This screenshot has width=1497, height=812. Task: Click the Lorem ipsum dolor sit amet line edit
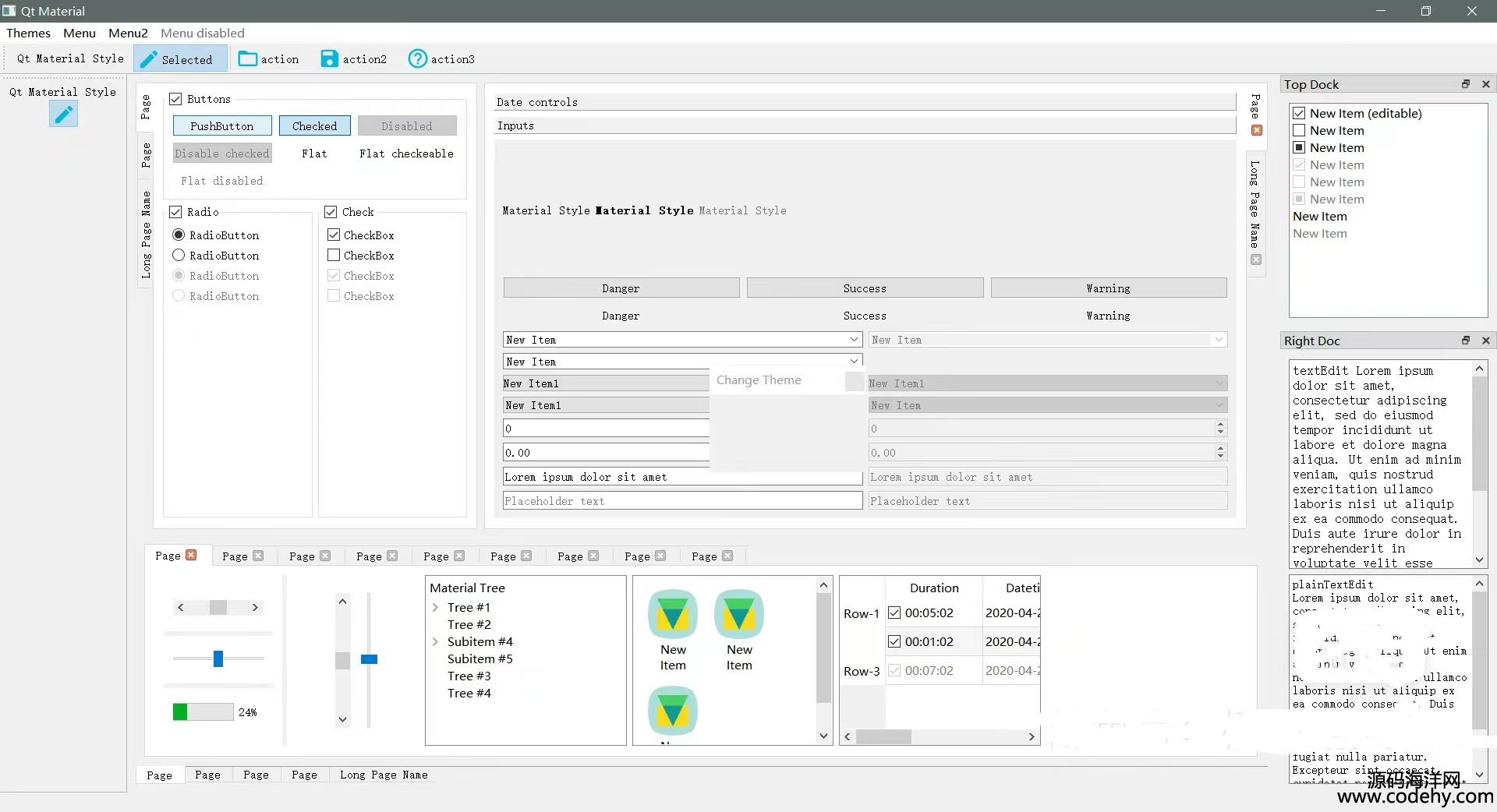(682, 477)
